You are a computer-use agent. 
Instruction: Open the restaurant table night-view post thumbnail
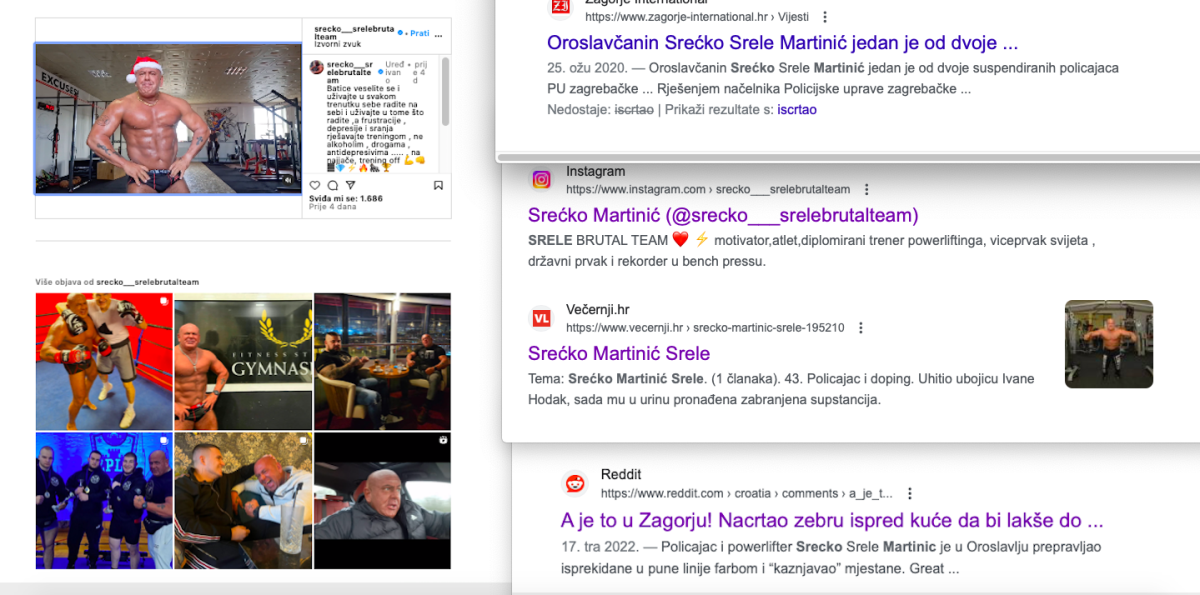tap(382, 361)
